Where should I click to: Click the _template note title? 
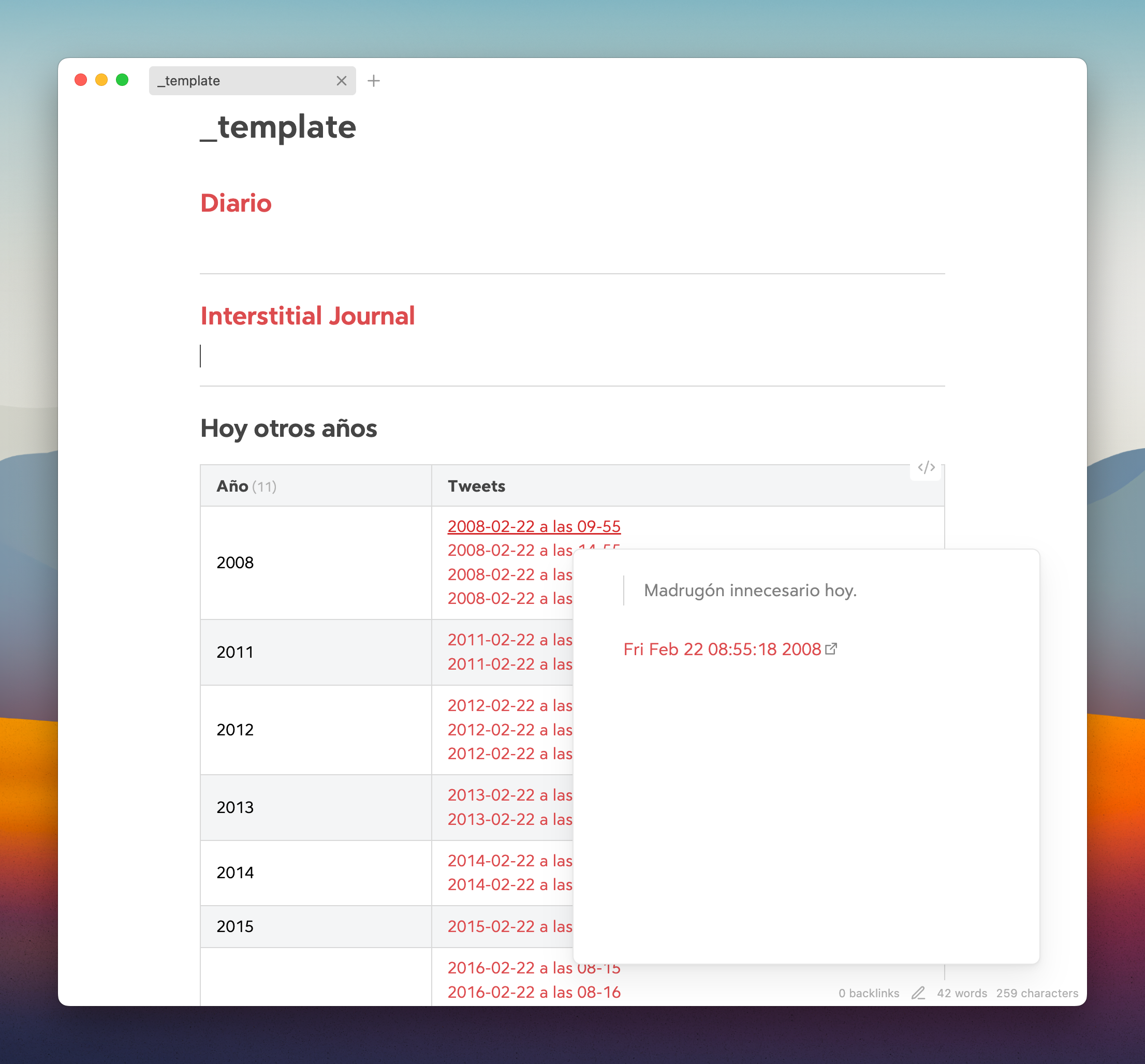tap(277, 127)
